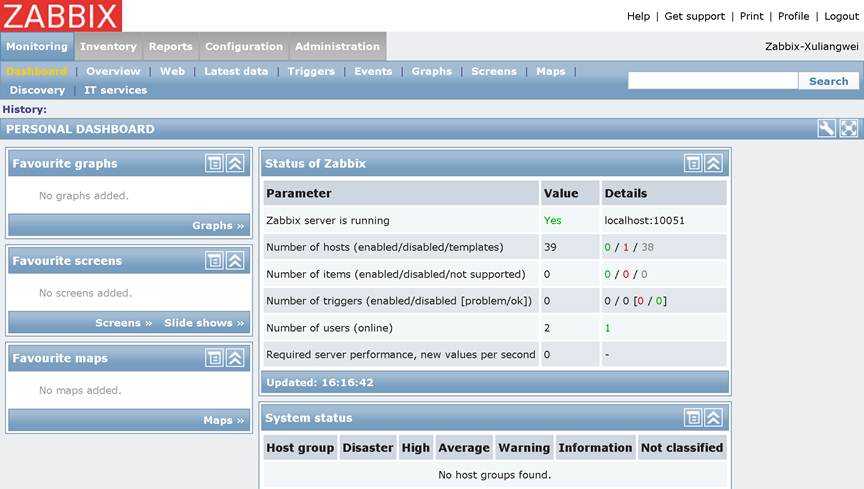Click 'No graphs added.' text
Screen dimensions: 864x489
[84, 195]
